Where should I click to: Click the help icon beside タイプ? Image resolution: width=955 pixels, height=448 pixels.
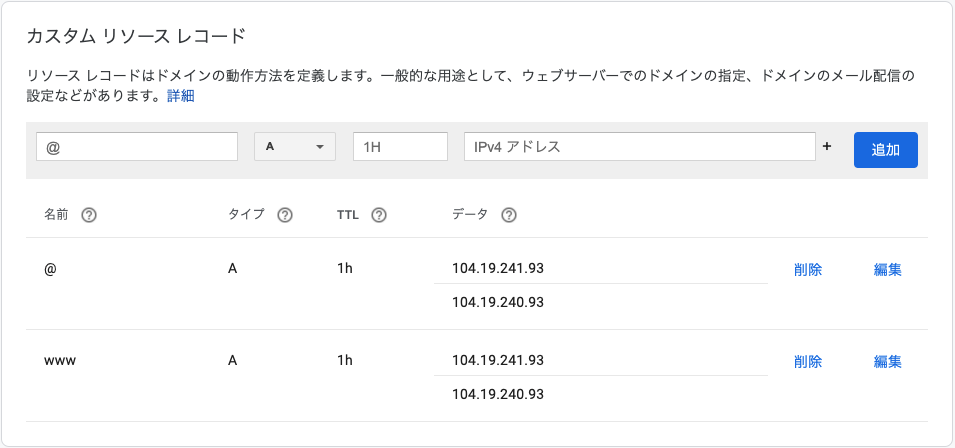285,215
